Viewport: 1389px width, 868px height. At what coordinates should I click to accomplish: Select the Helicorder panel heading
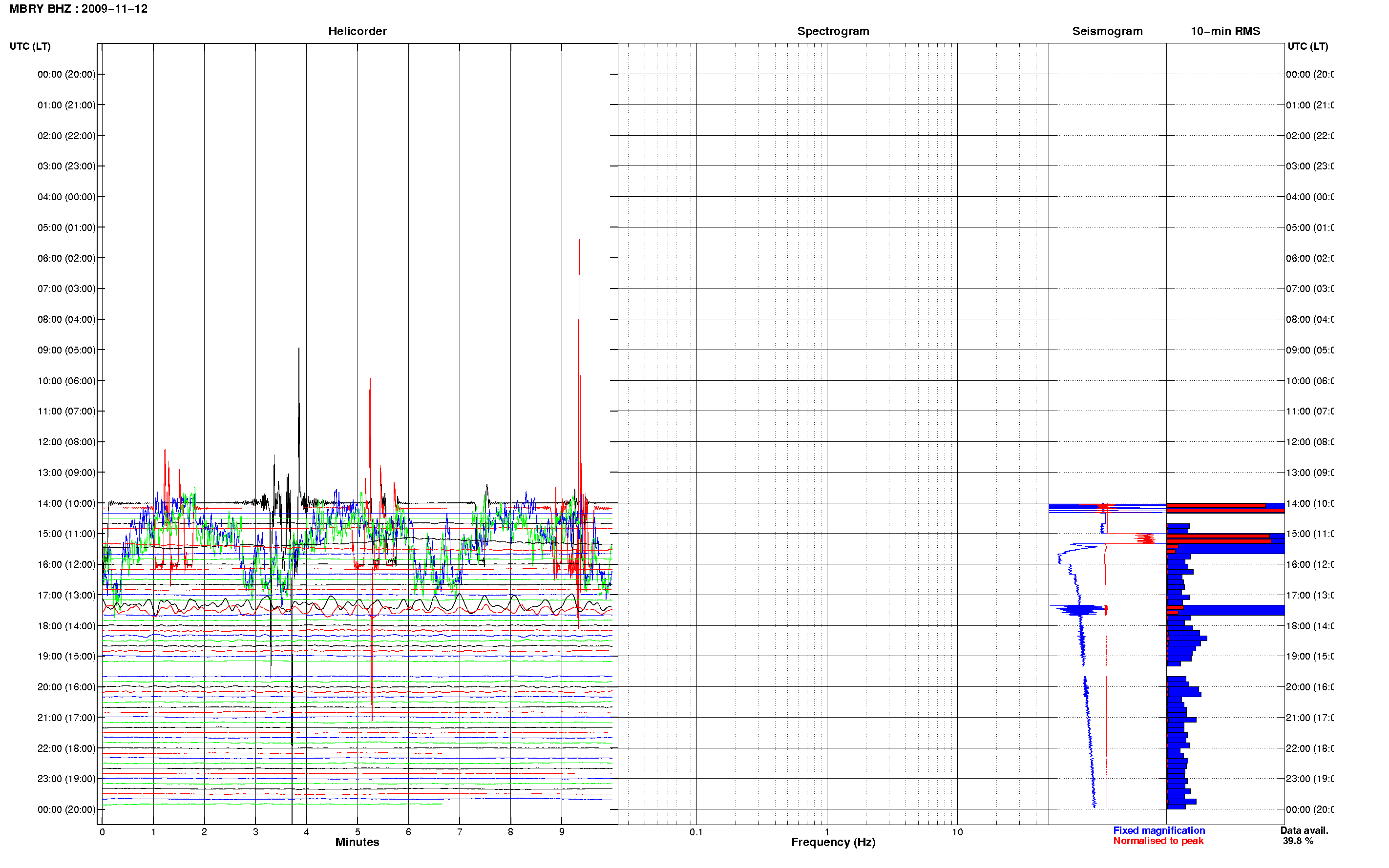(x=357, y=32)
